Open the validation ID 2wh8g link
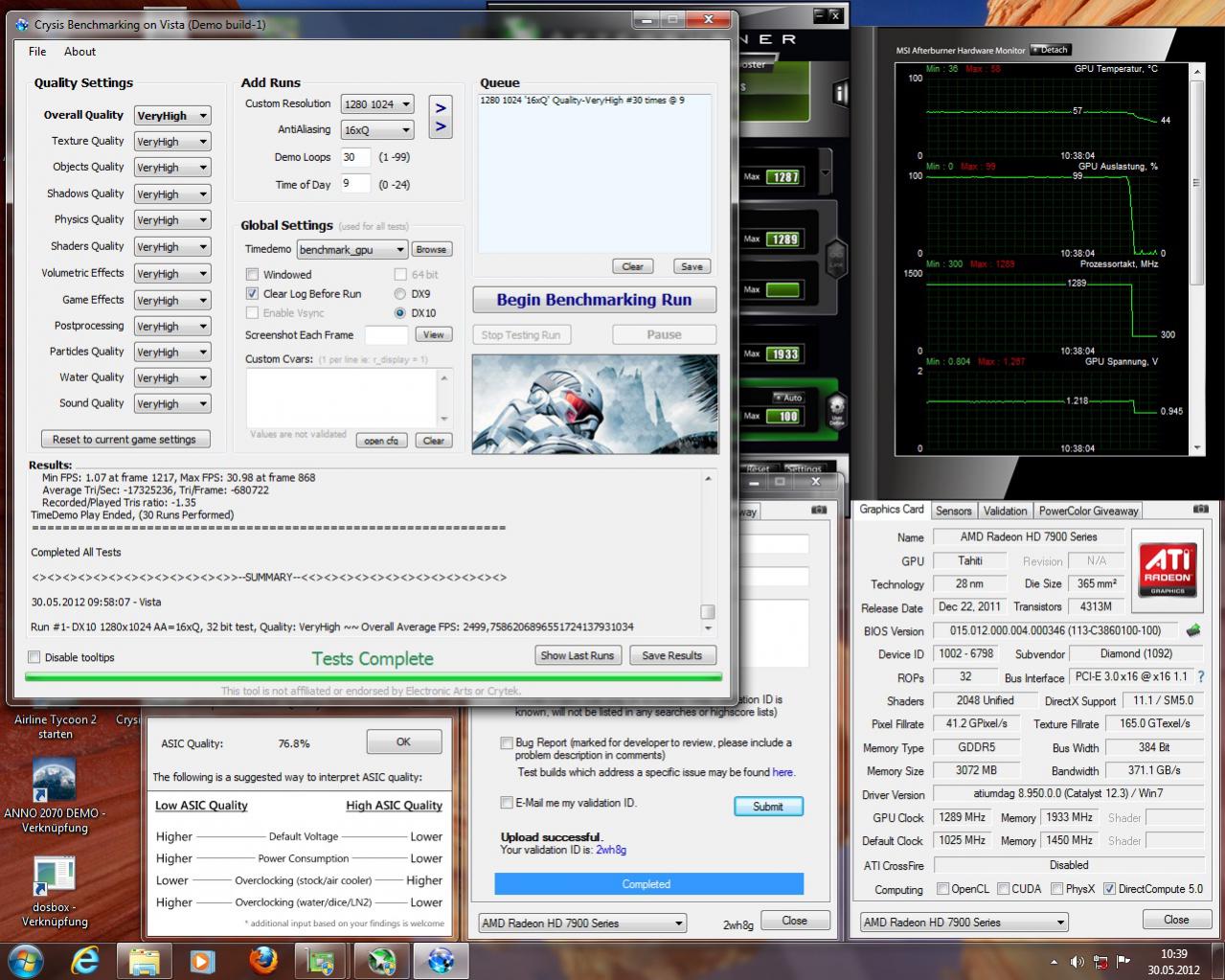The image size is (1225, 980). (611, 850)
